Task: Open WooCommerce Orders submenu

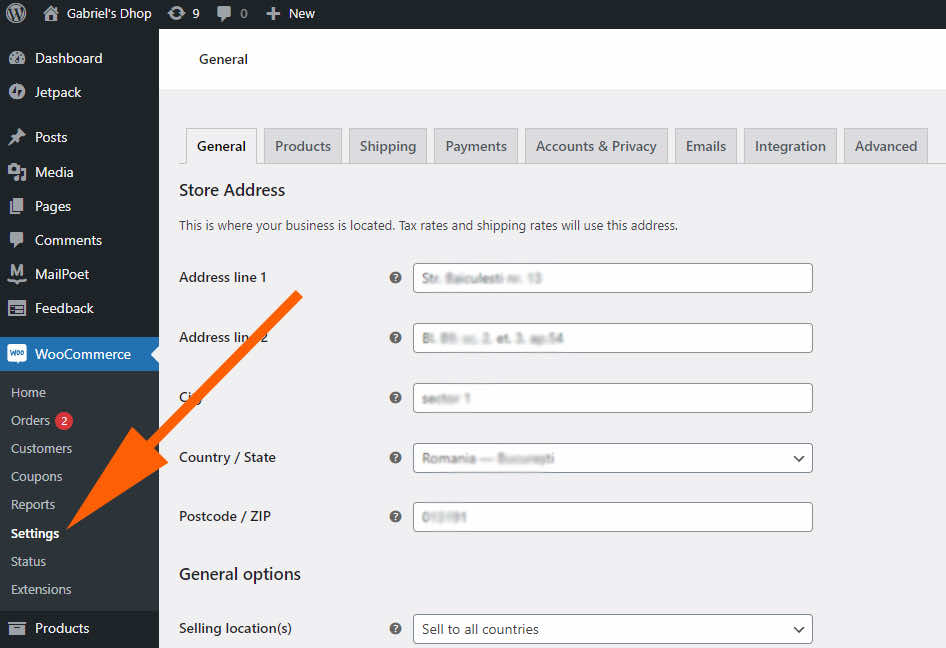Action: (x=30, y=421)
